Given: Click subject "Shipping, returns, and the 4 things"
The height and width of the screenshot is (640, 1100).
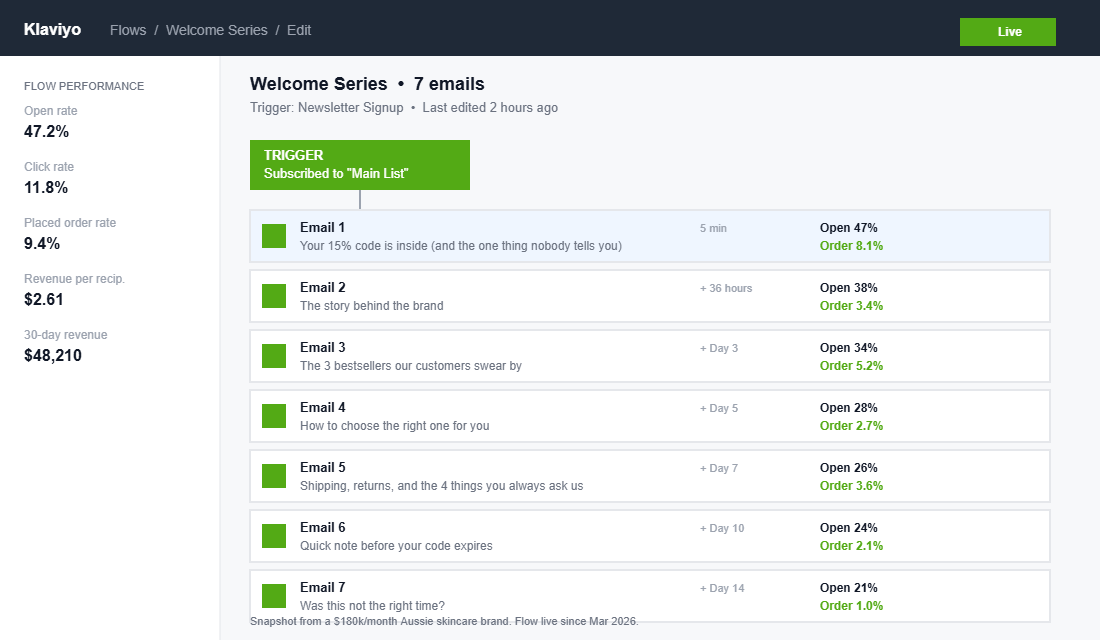Looking at the screenshot, I should 442,486.
